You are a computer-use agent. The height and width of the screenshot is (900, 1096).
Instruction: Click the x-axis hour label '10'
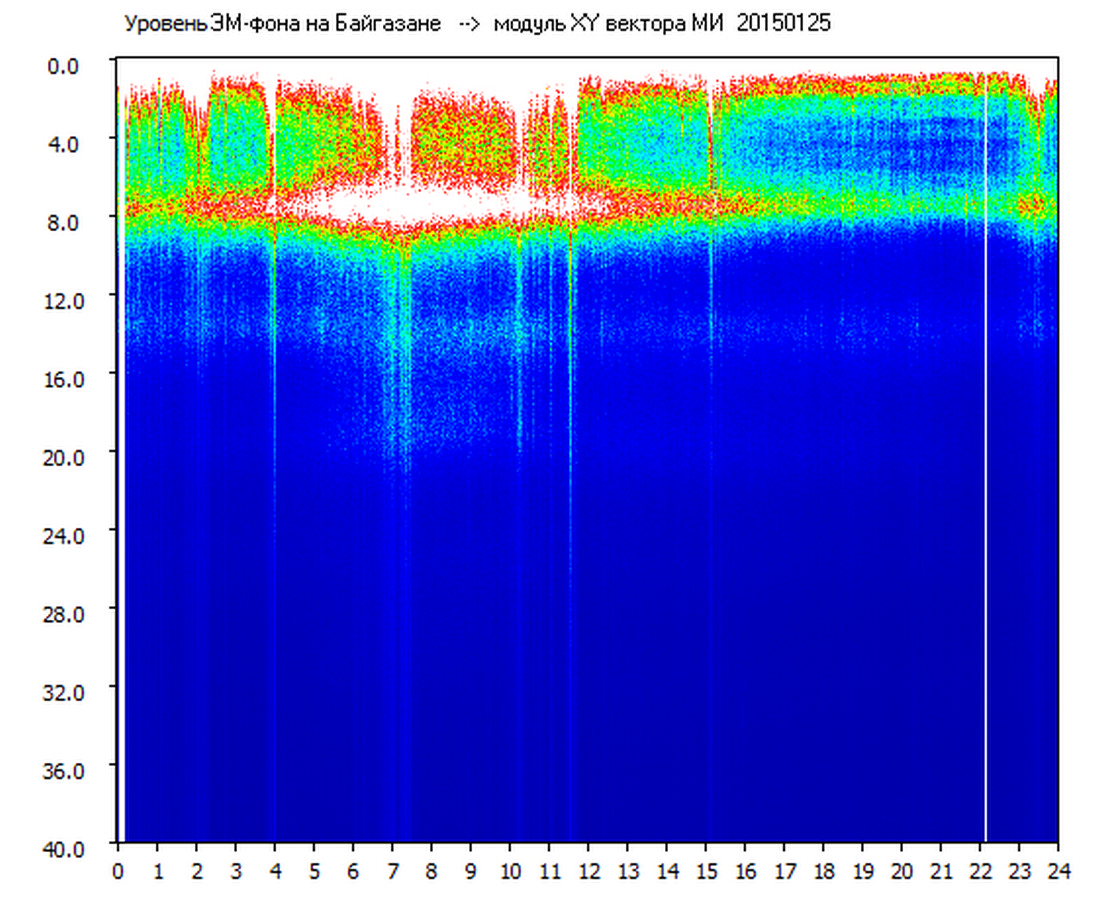tap(511, 871)
